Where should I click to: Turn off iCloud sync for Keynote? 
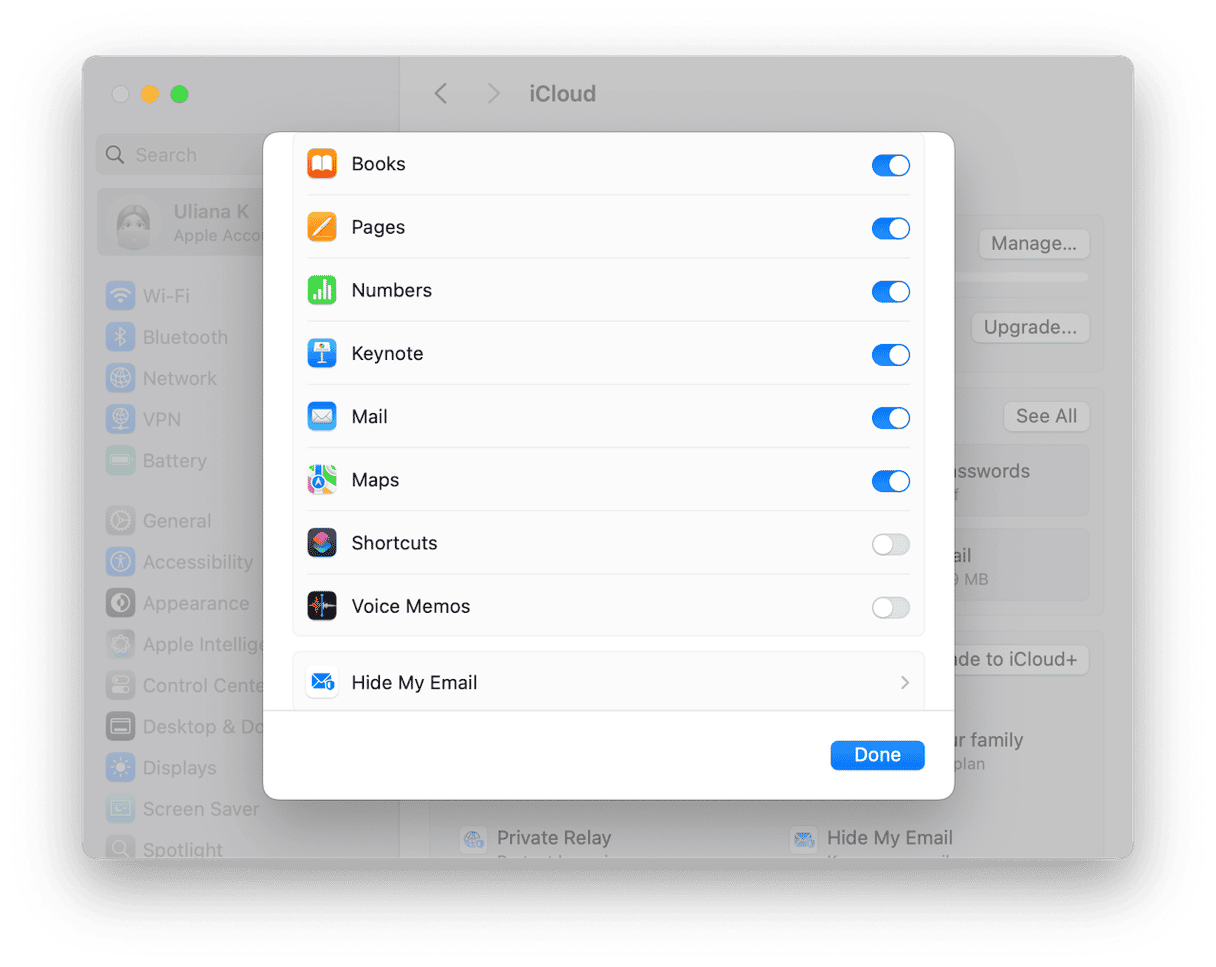[891, 354]
